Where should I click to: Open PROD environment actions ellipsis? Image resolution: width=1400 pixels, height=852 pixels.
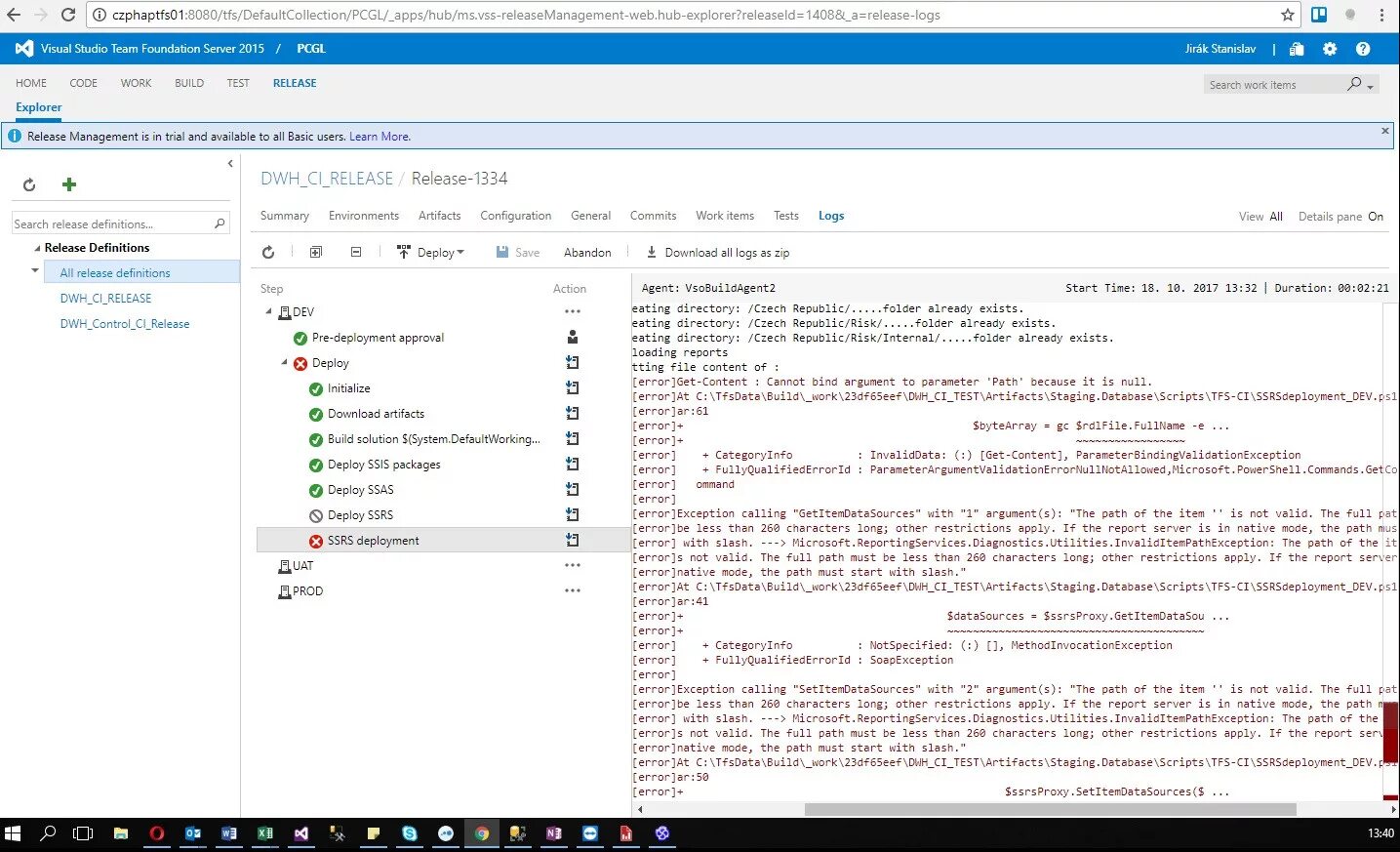click(x=573, y=590)
